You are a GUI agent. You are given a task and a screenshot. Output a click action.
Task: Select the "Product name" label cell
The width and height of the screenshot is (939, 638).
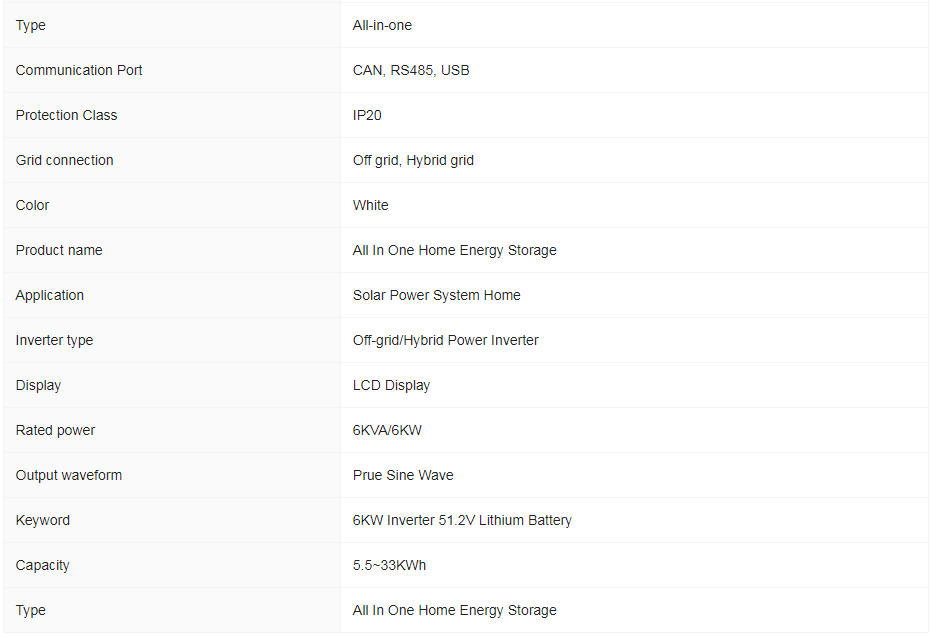59,250
